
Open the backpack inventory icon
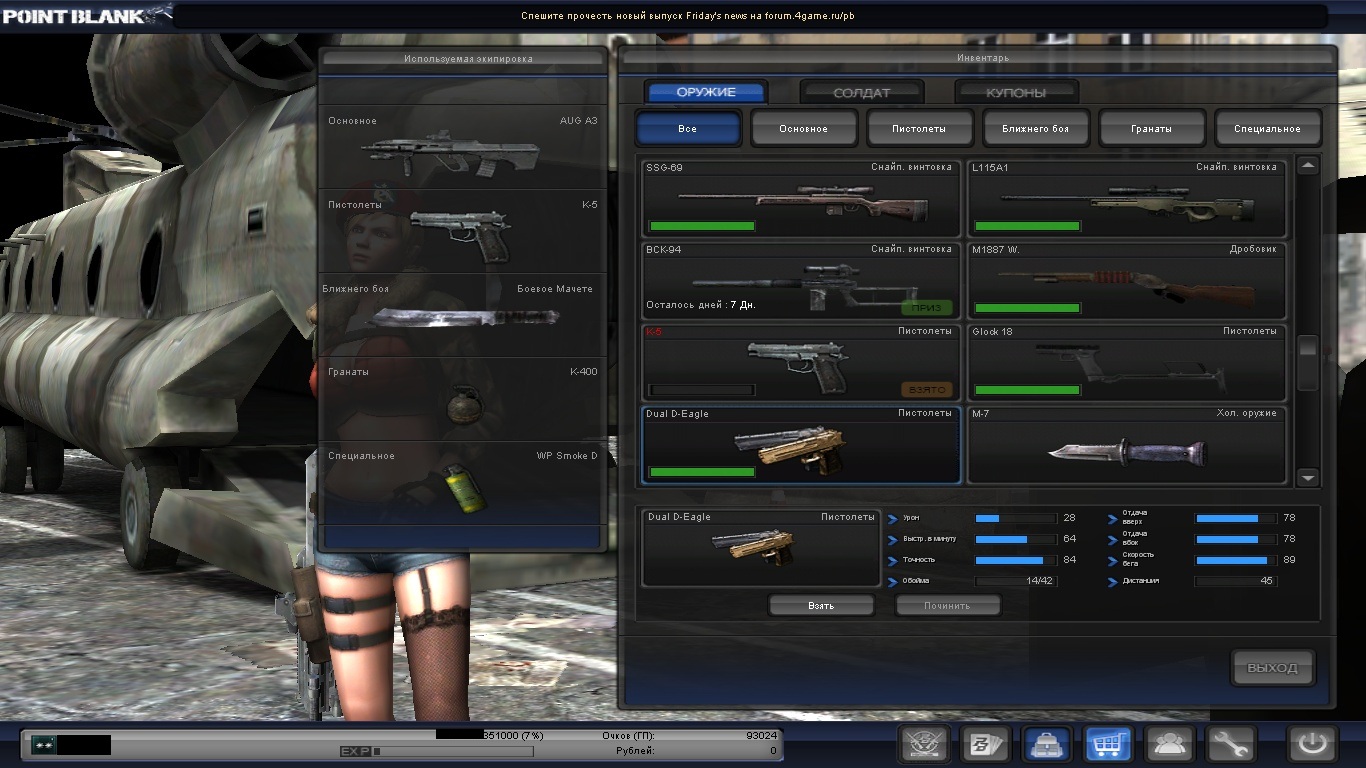coord(1047,744)
